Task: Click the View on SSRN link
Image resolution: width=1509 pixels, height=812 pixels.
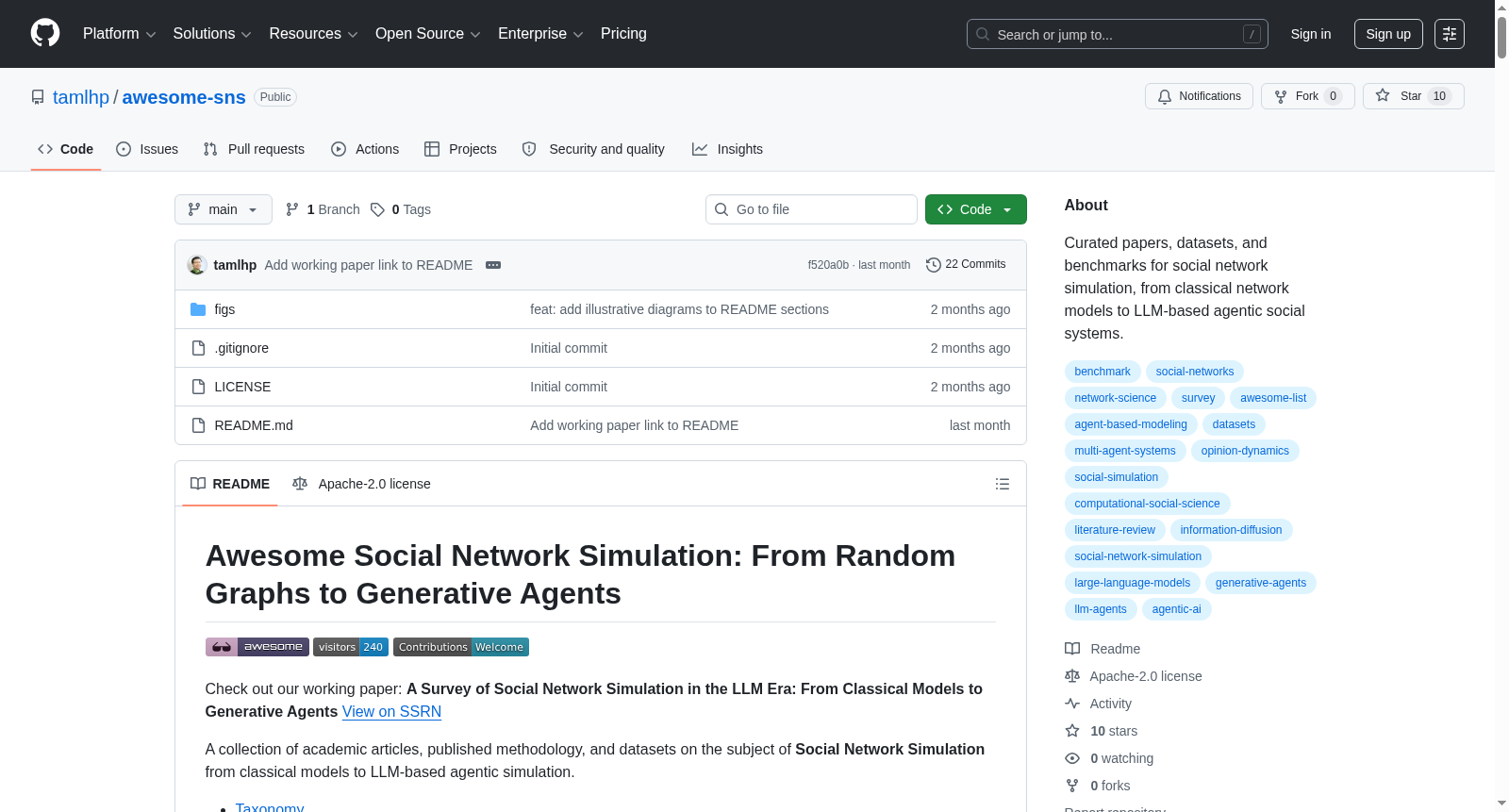Action: point(391,711)
